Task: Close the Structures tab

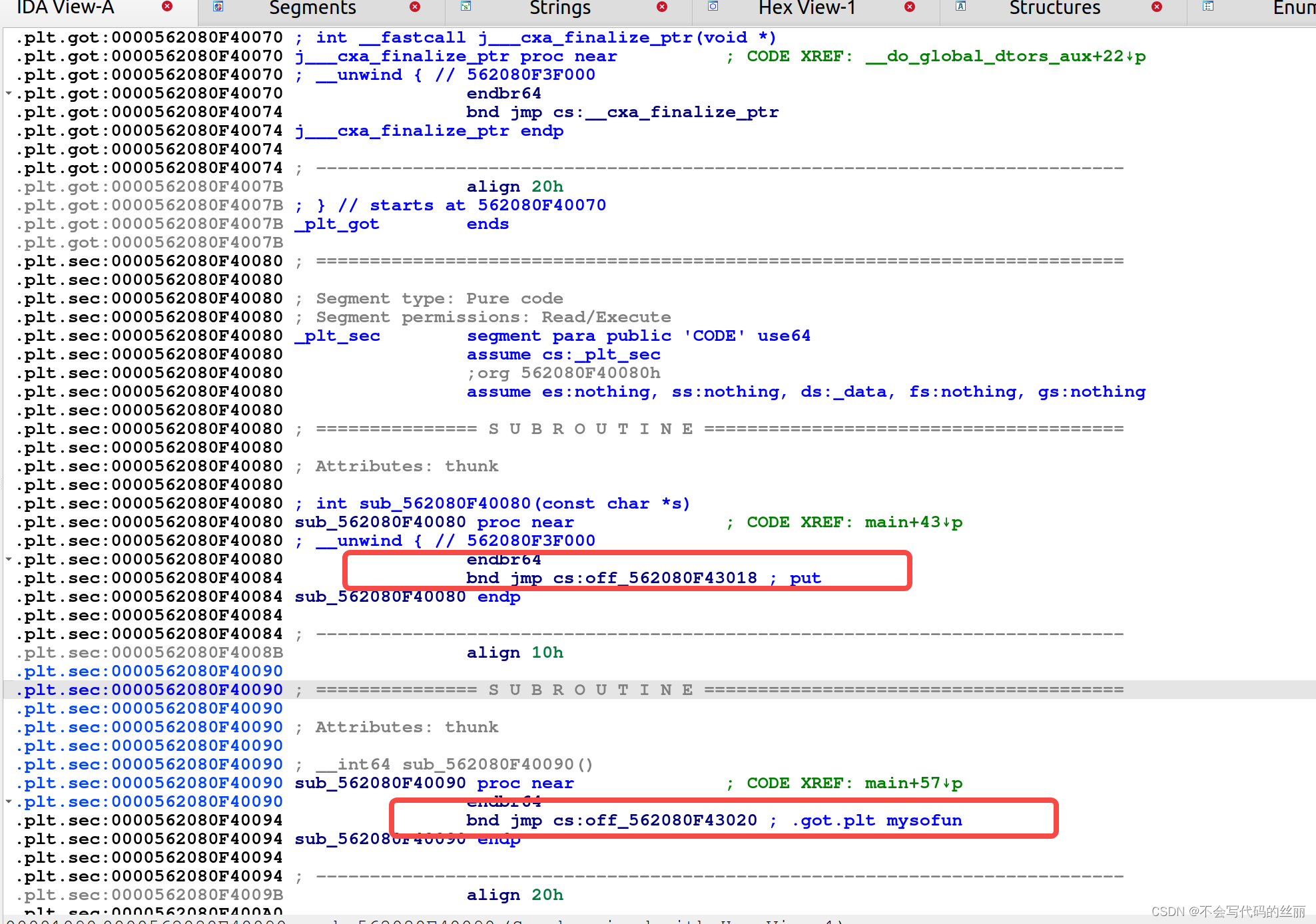Action: [x=1155, y=7]
